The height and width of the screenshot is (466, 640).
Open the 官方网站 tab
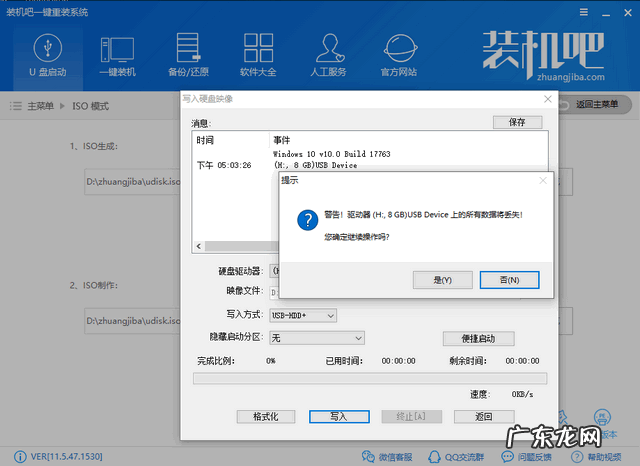[x=399, y=56]
